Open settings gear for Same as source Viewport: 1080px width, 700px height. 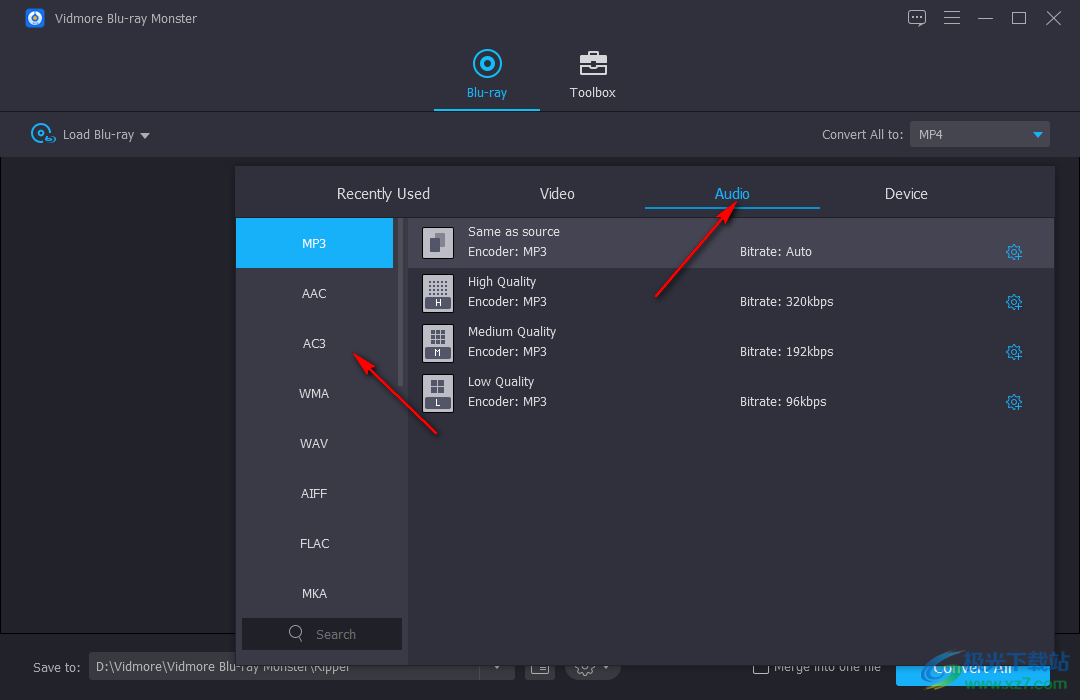1013,252
